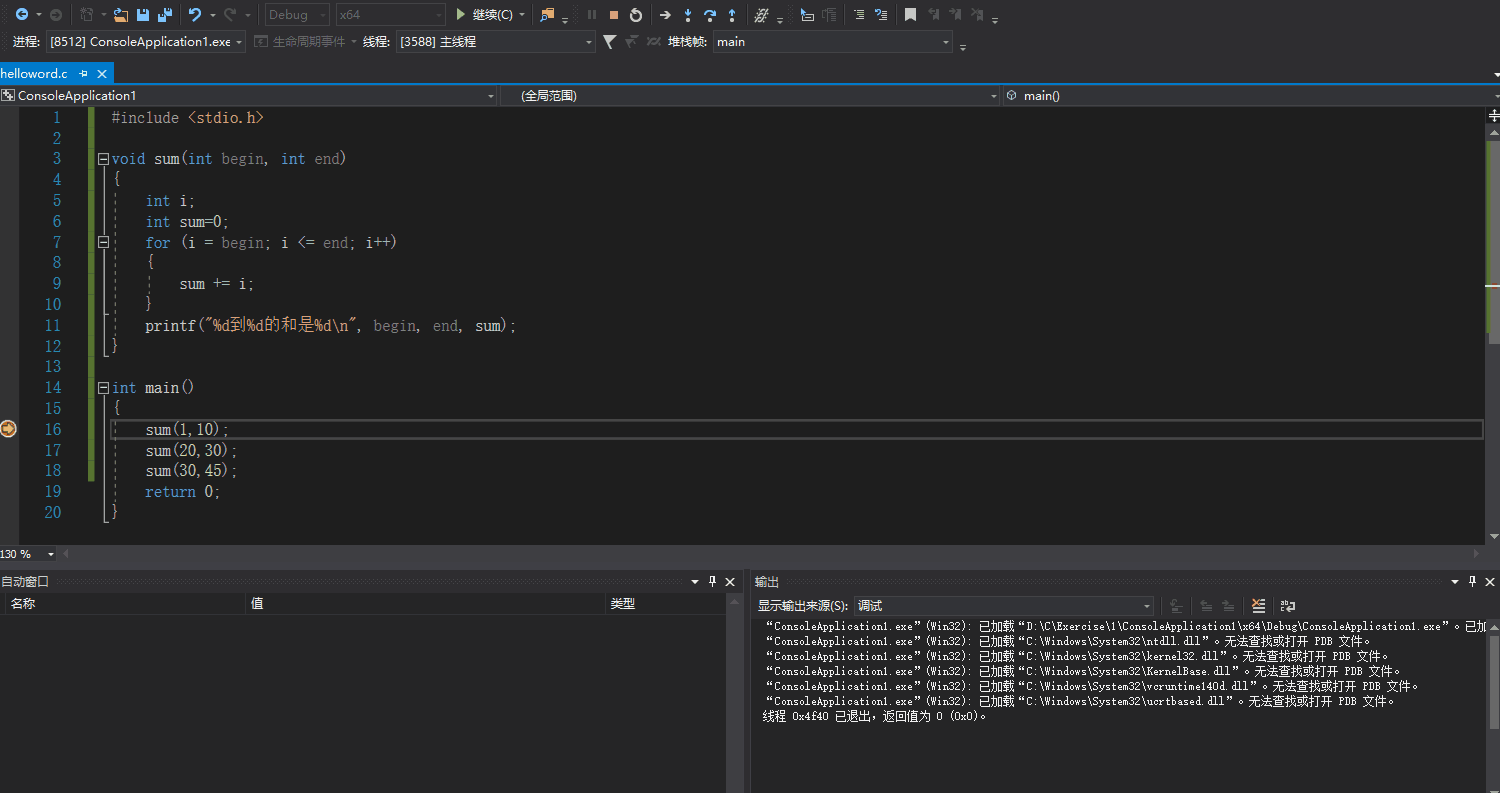Open the ConsoleApplication1 project scope dropdown
Viewport: 1500px width, 793px height.
pos(249,96)
